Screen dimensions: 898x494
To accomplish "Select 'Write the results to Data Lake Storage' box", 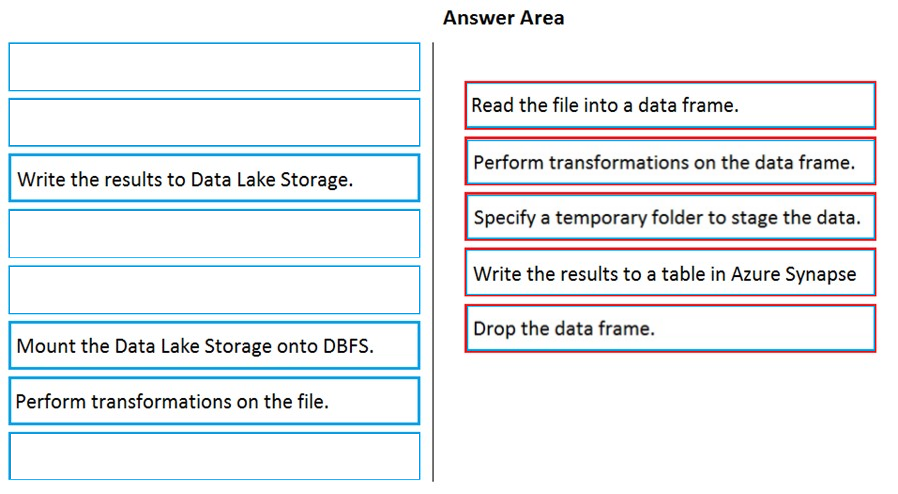I will tap(214, 178).
